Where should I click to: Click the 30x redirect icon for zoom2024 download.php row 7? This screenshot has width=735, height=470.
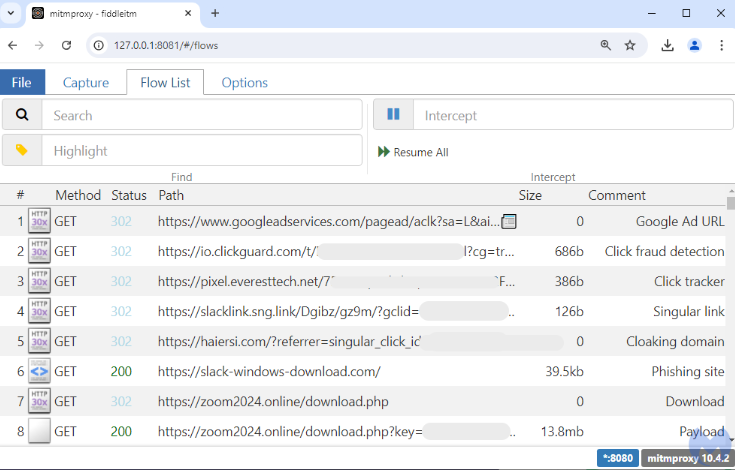tap(39, 401)
